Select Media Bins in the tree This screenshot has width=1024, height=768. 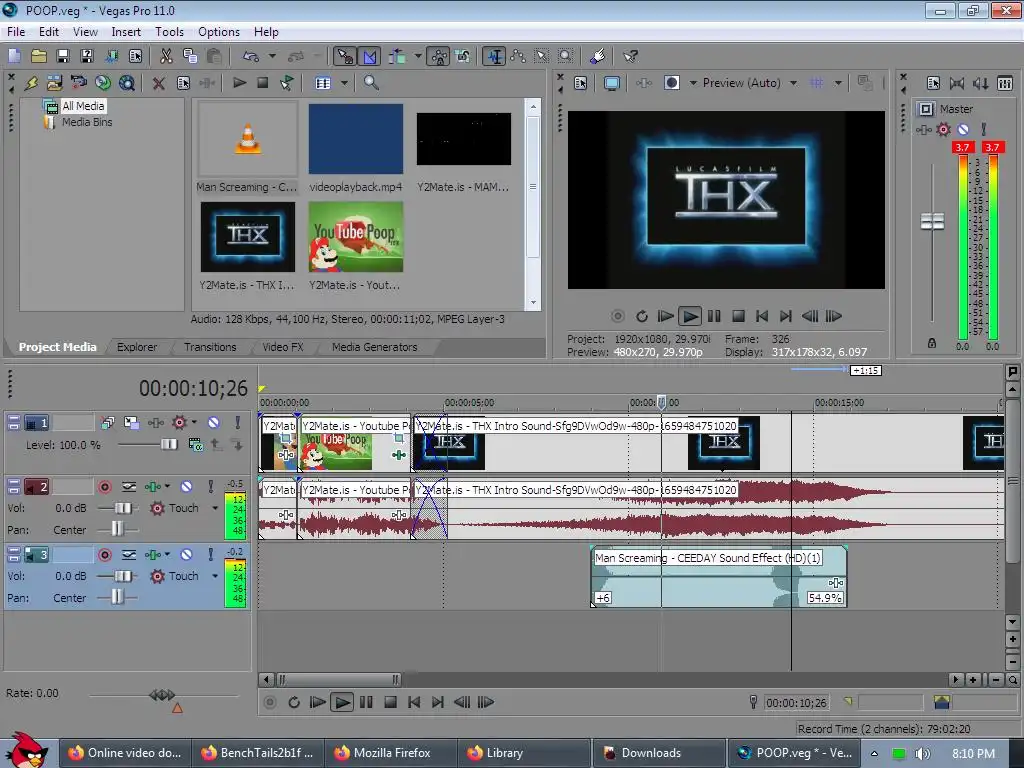(x=87, y=122)
